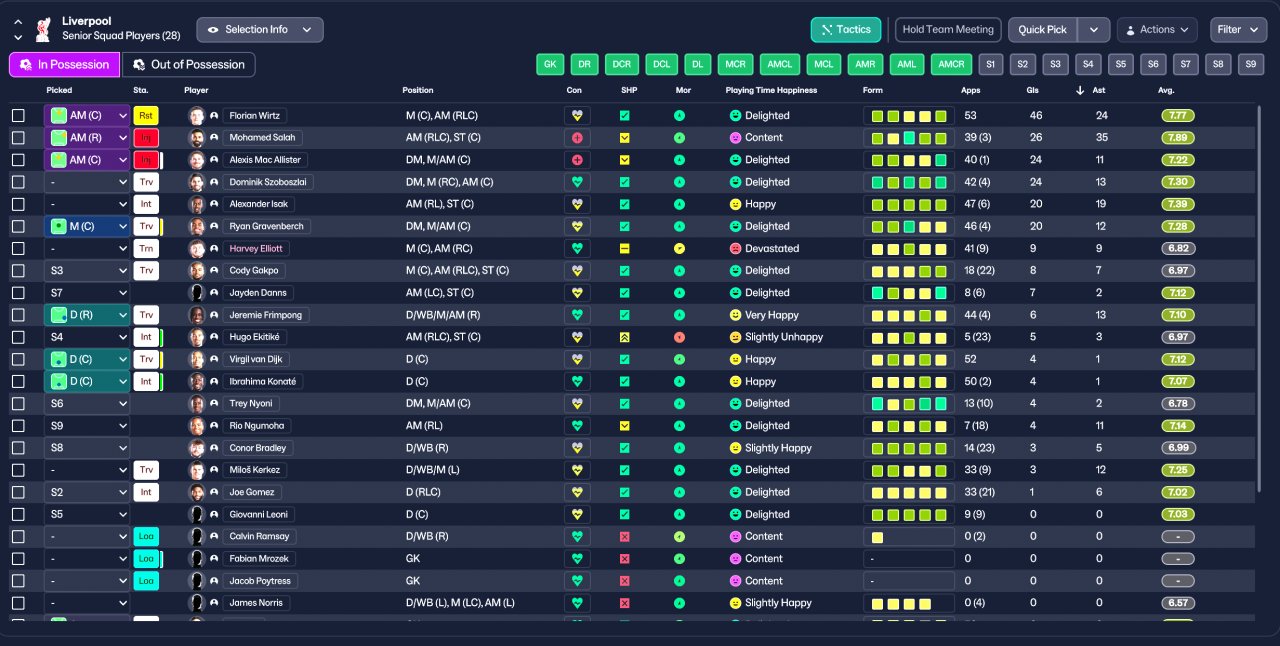Open the Actions dropdown
1280x646 pixels.
tap(1157, 30)
